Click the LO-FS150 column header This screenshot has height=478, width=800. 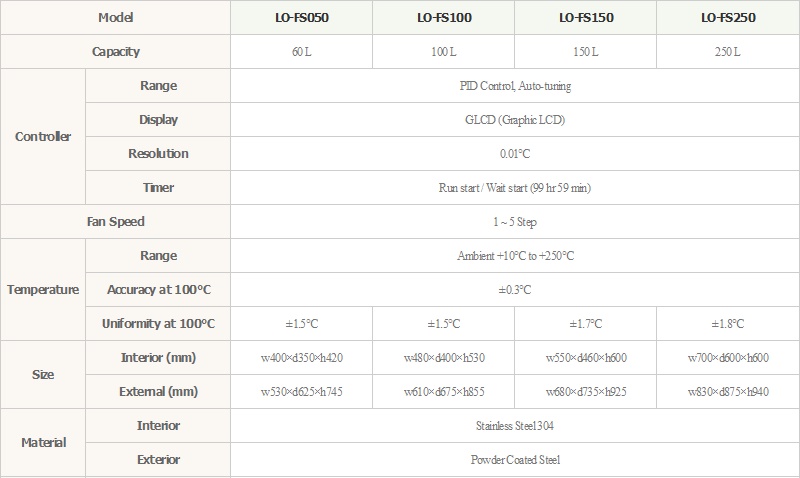586,18
